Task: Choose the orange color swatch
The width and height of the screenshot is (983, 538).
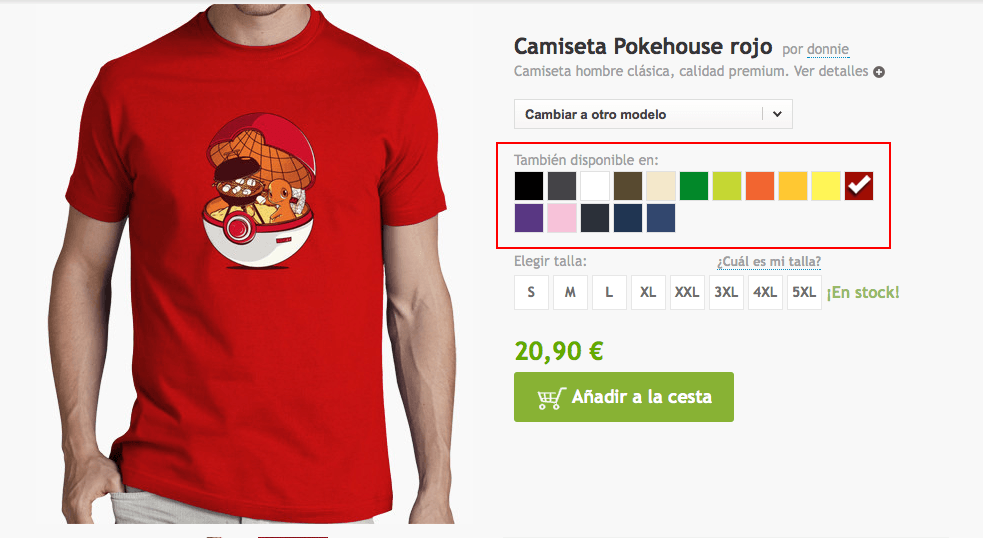Action: click(760, 186)
